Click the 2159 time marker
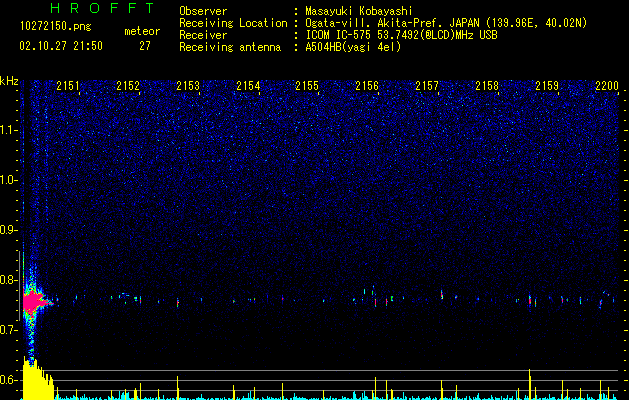 point(547,86)
